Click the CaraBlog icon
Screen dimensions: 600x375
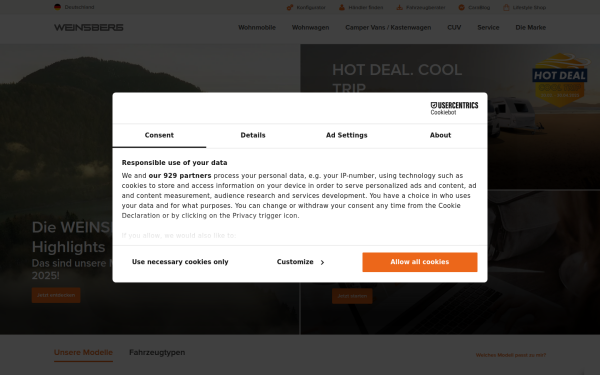[x=461, y=7]
